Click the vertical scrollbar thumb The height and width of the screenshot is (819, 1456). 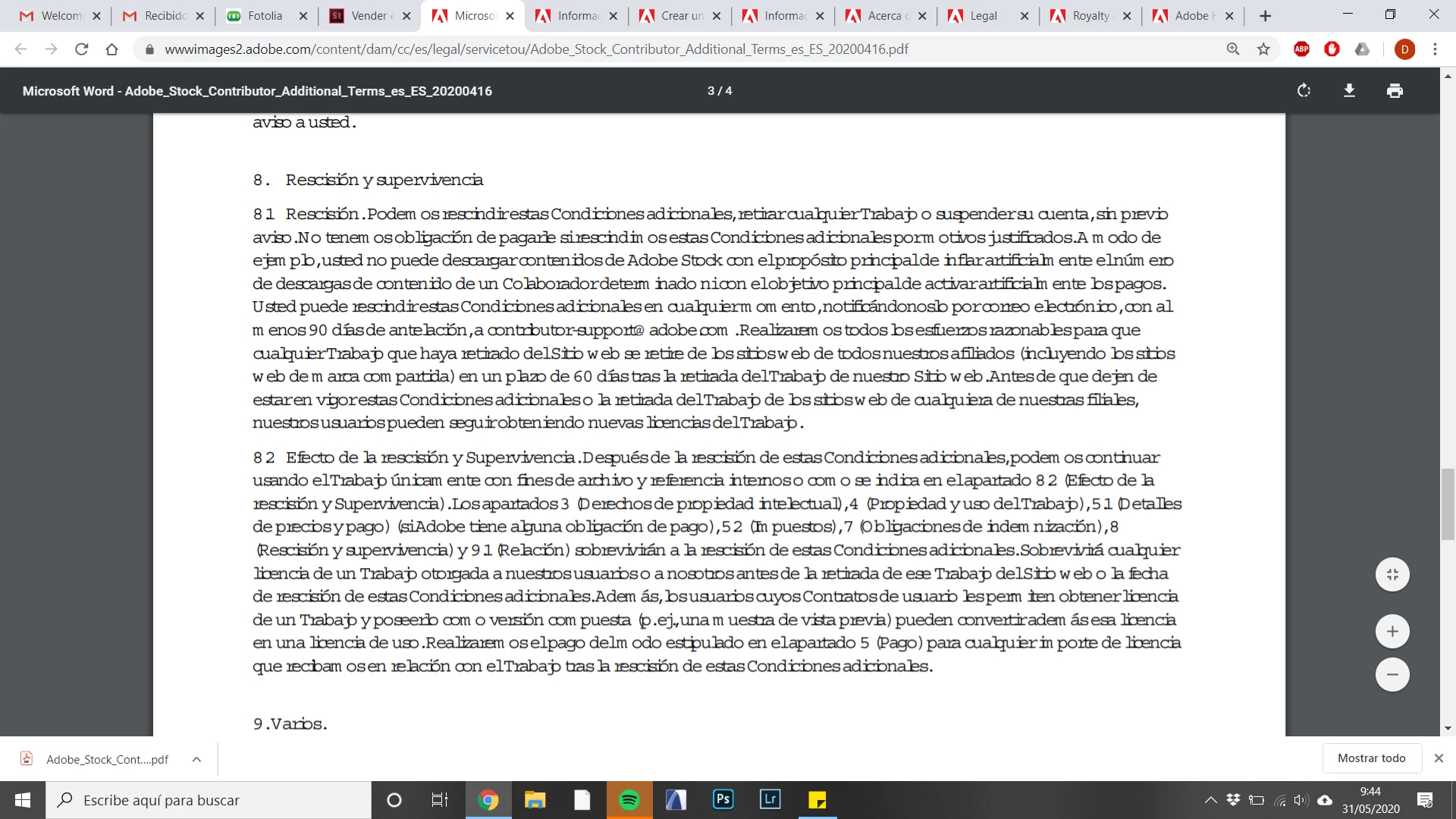click(x=1448, y=504)
